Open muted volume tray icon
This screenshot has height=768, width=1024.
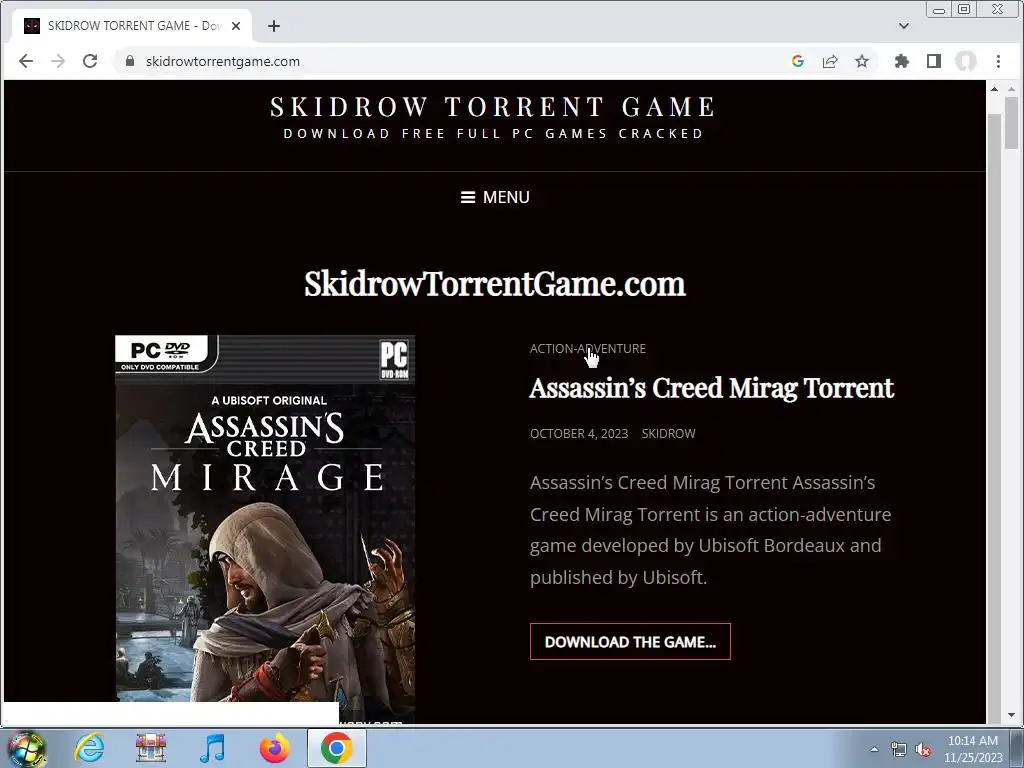[923, 750]
